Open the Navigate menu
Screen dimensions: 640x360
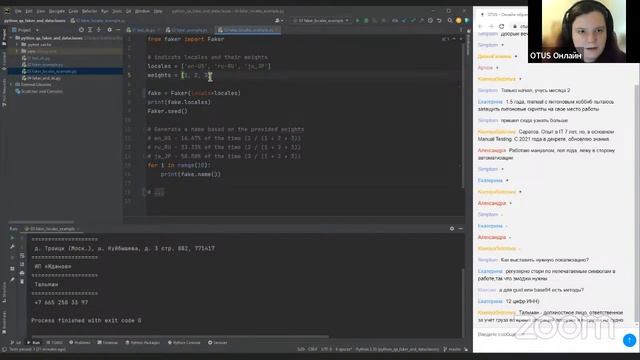click(57, 11)
